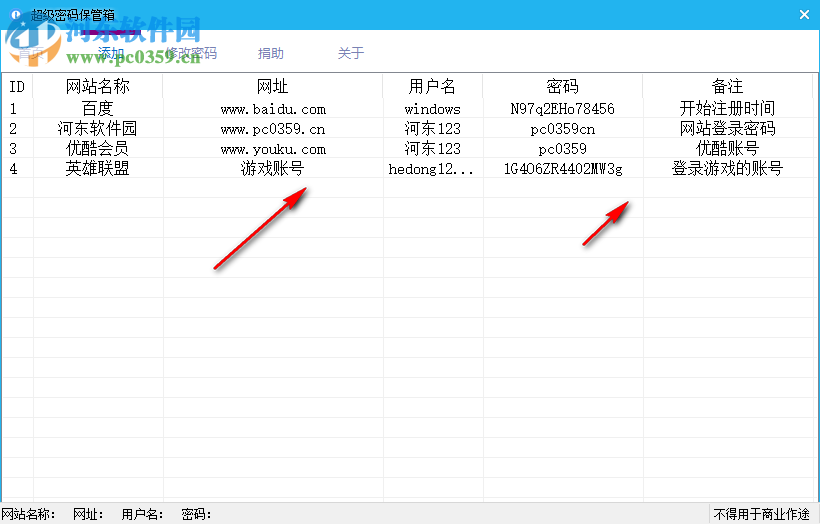Image resolution: width=820 pixels, height=524 pixels.
Task: Select the 登录游戏的账号 remark cell
Action: tap(727, 168)
